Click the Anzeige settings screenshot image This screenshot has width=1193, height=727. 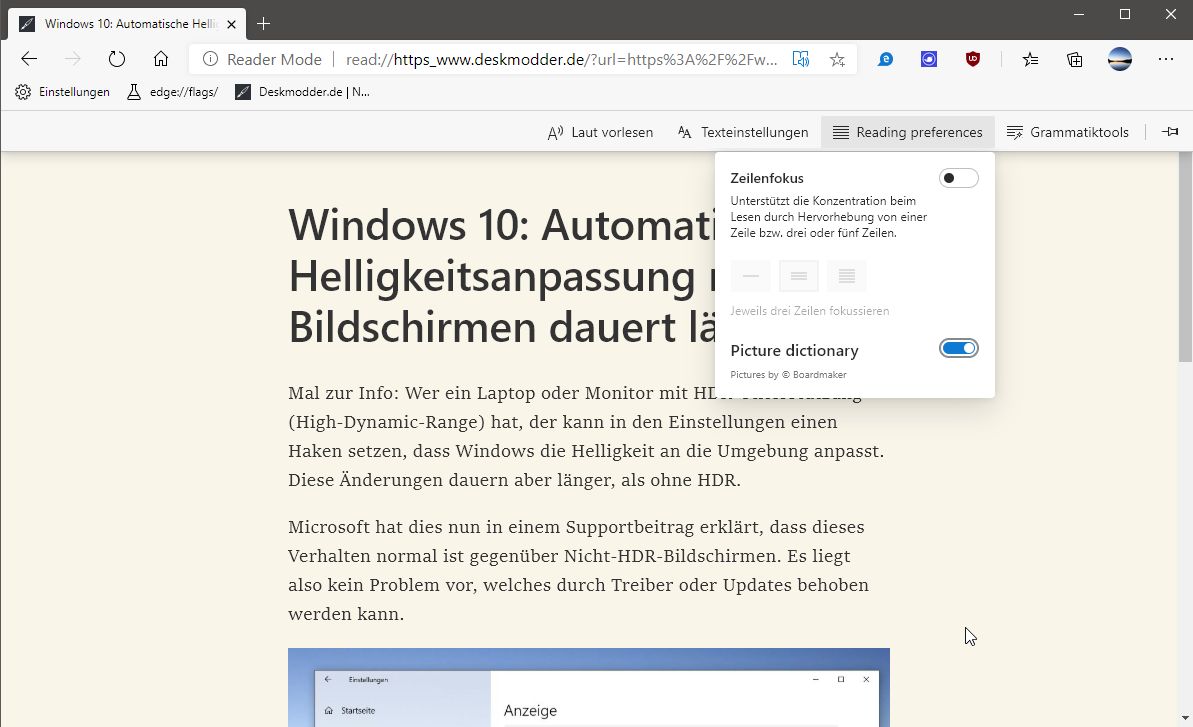tap(589, 687)
